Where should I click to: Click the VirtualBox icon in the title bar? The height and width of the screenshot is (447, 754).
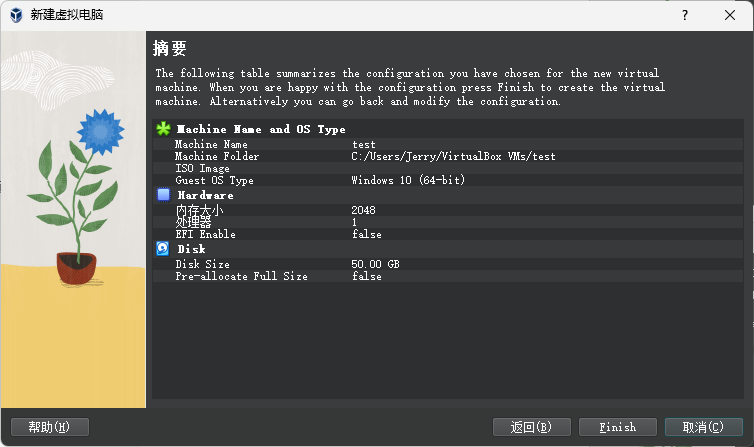pos(17,15)
